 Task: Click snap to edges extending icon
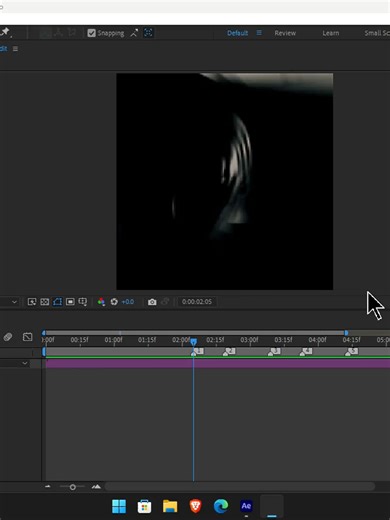coord(134,33)
